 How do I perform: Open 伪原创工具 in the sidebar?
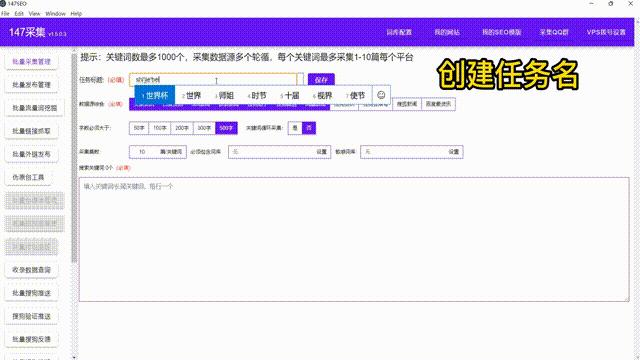28,178
